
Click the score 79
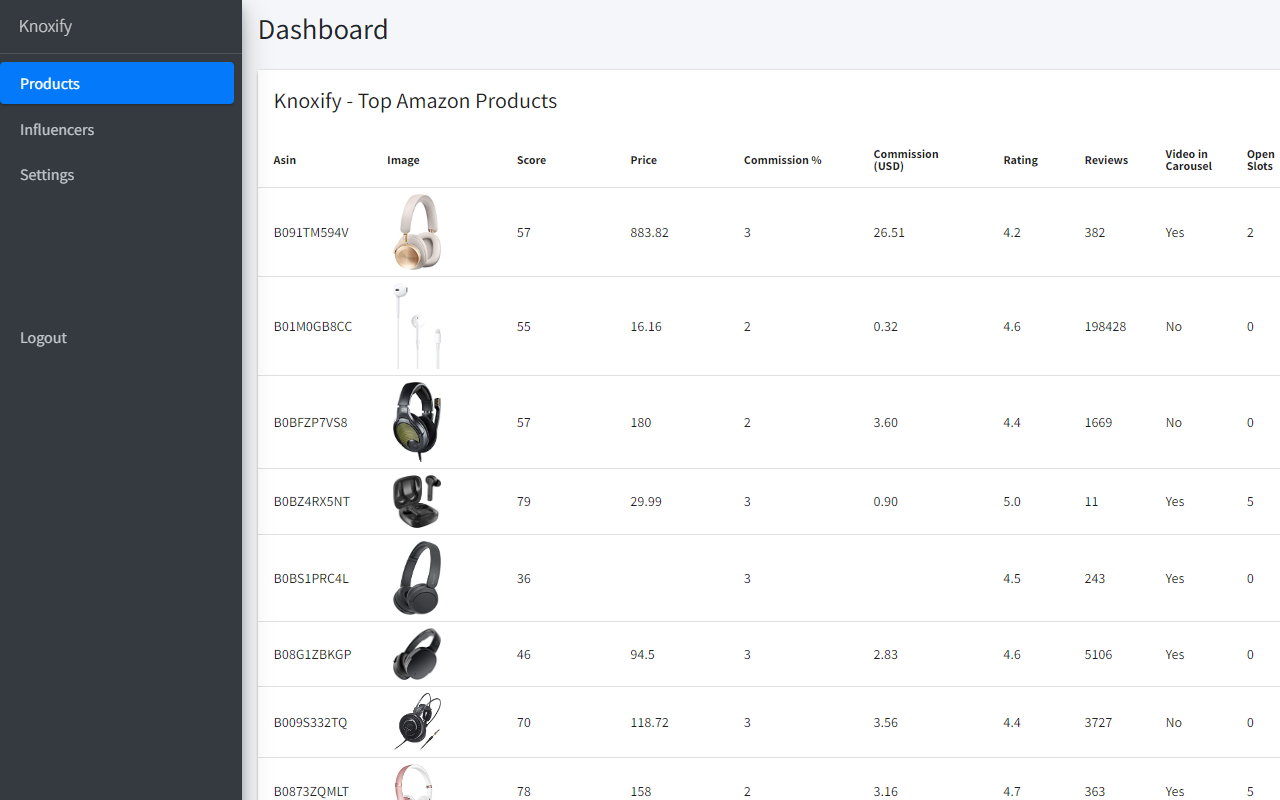[x=524, y=501]
